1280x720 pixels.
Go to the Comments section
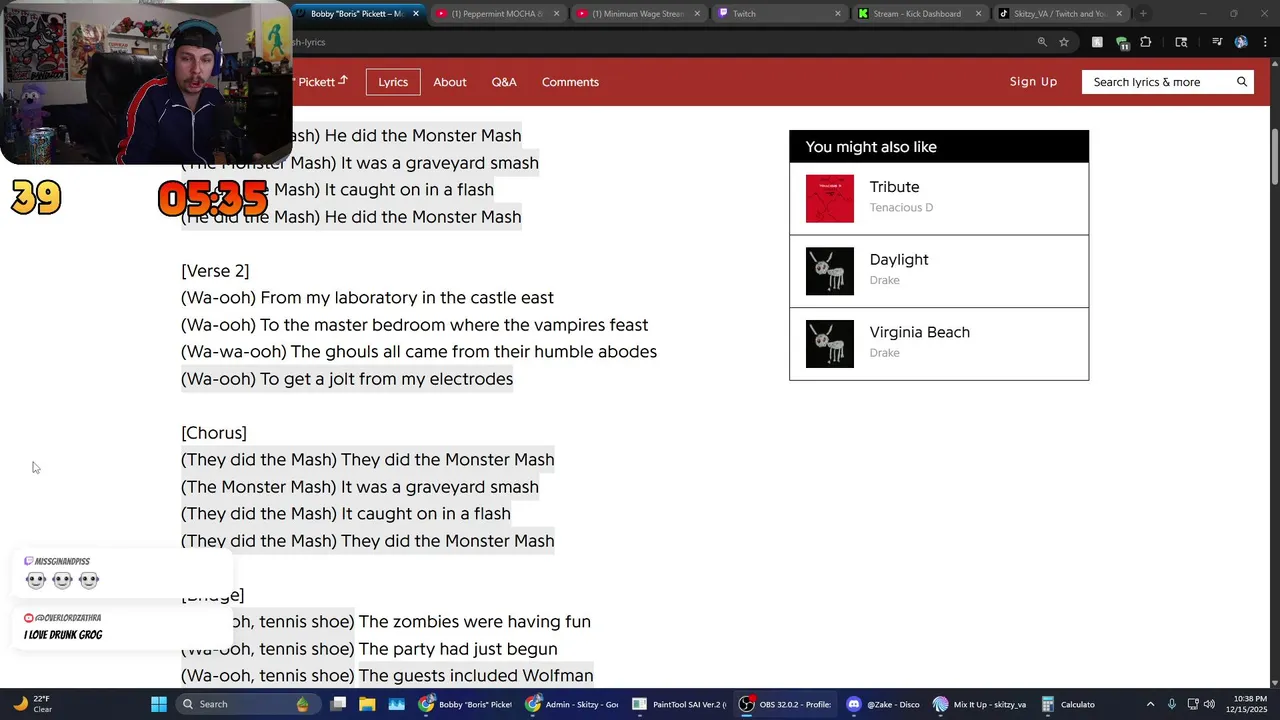(570, 82)
